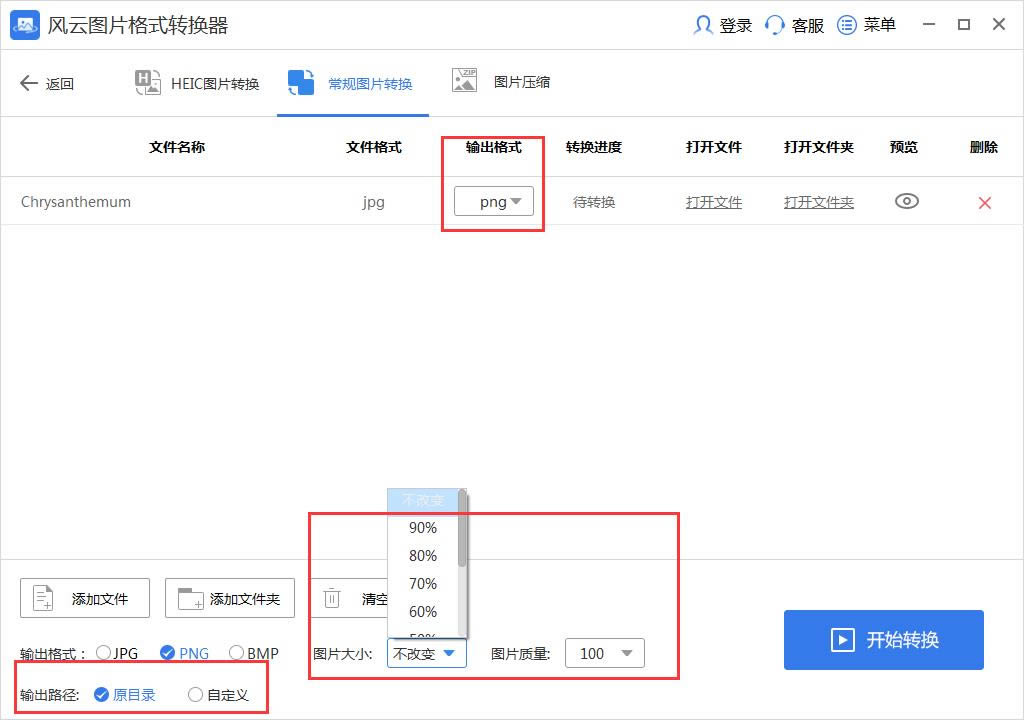Open Chrysanthemum's 打开文件夹 folder link
Screen dimensions: 1024x720
(x=819, y=203)
